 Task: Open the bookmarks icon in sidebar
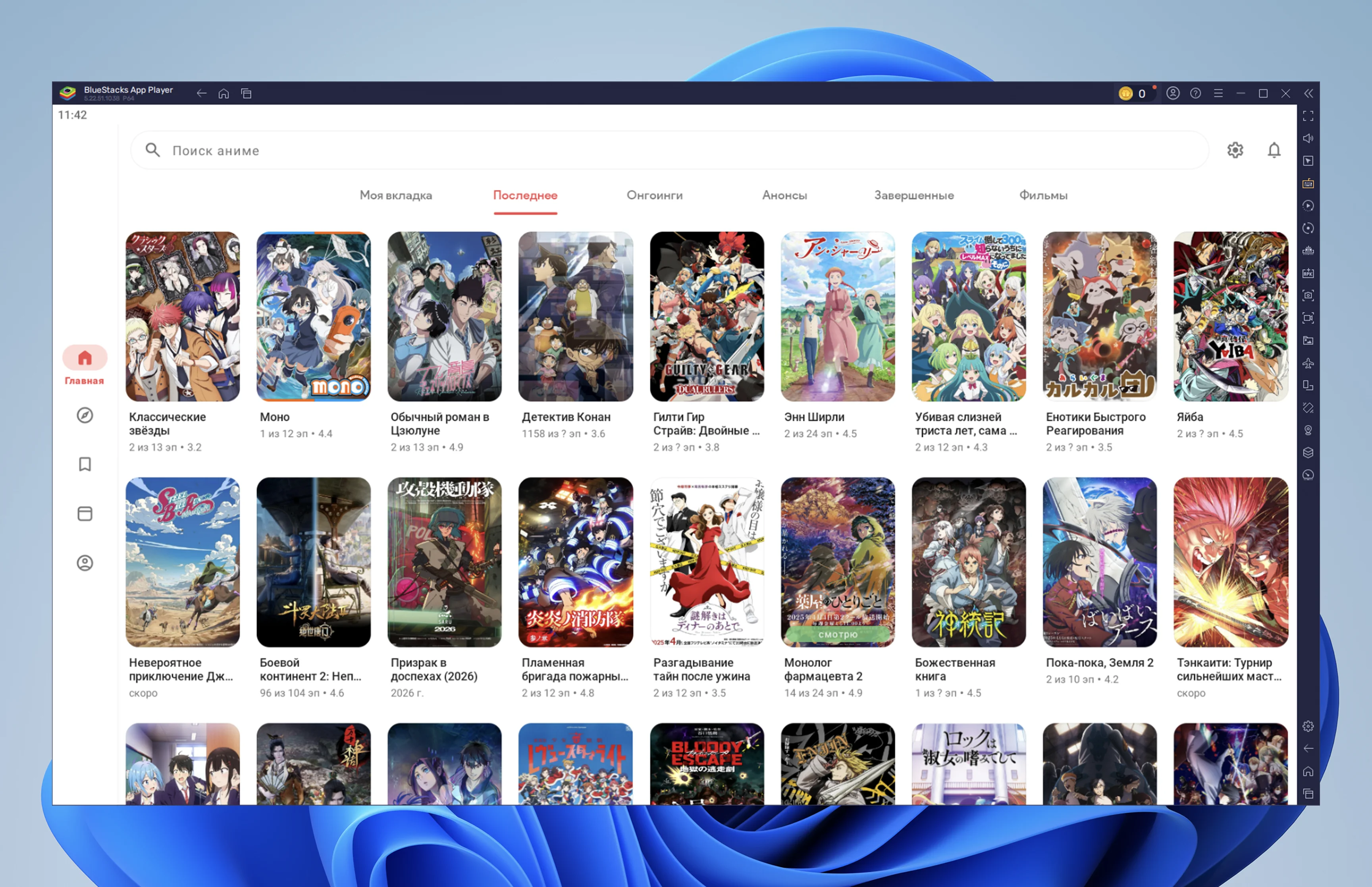pyautogui.click(x=85, y=464)
